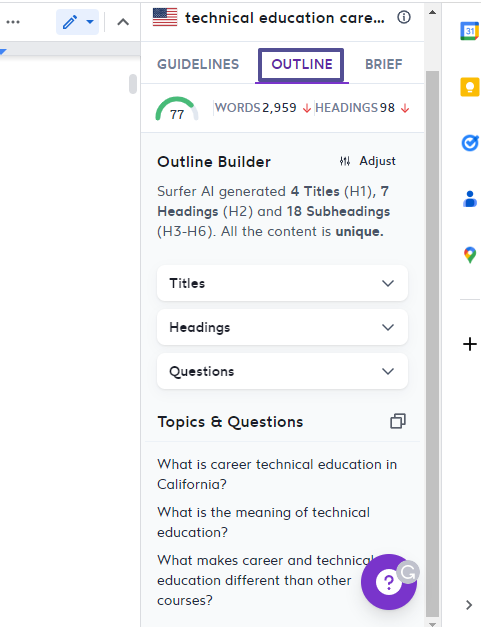The height and width of the screenshot is (627, 481).
Task: Open Google Calendar side panel icon
Action: 470,31
